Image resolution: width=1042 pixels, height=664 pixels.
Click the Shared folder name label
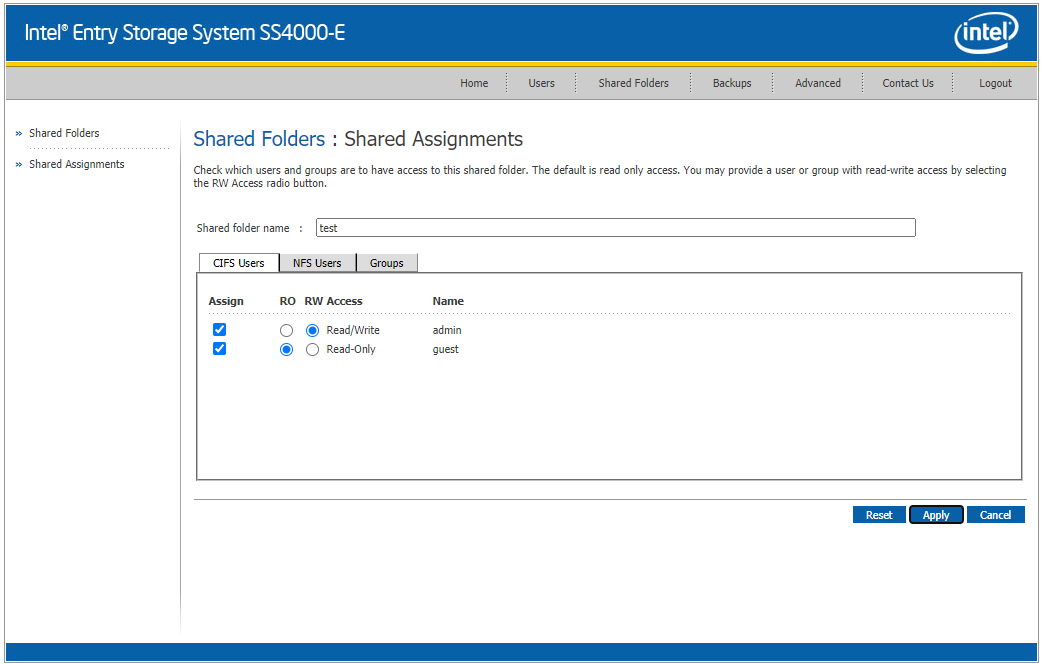point(243,228)
